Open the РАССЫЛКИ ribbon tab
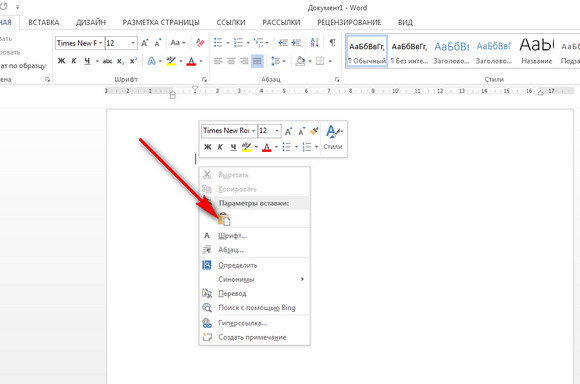Image resolution: width=580 pixels, height=384 pixels. pyautogui.click(x=281, y=23)
